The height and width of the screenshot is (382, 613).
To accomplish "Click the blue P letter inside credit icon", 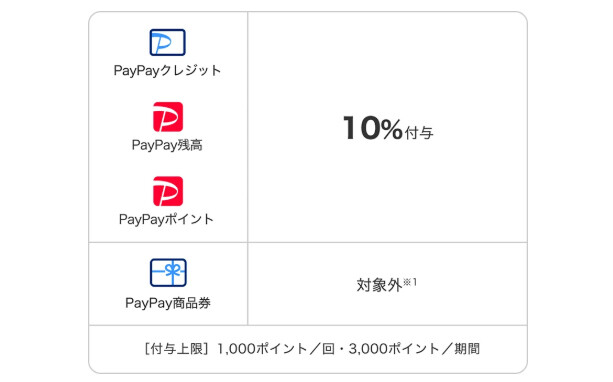I will click(161, 43).
